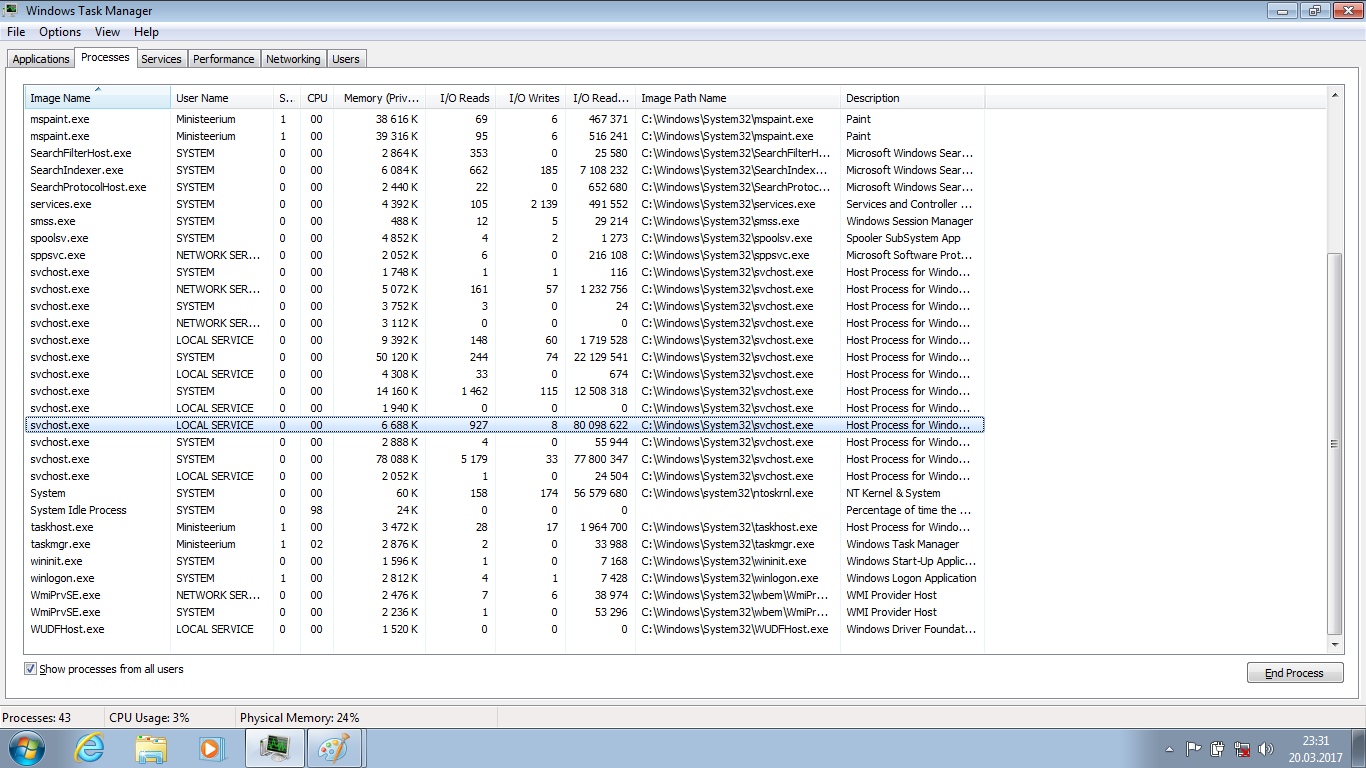This screenshot has width=1366, height=768.
Task: Select mspaint.exe with 38 616 K memory
Action: point(505,119)
